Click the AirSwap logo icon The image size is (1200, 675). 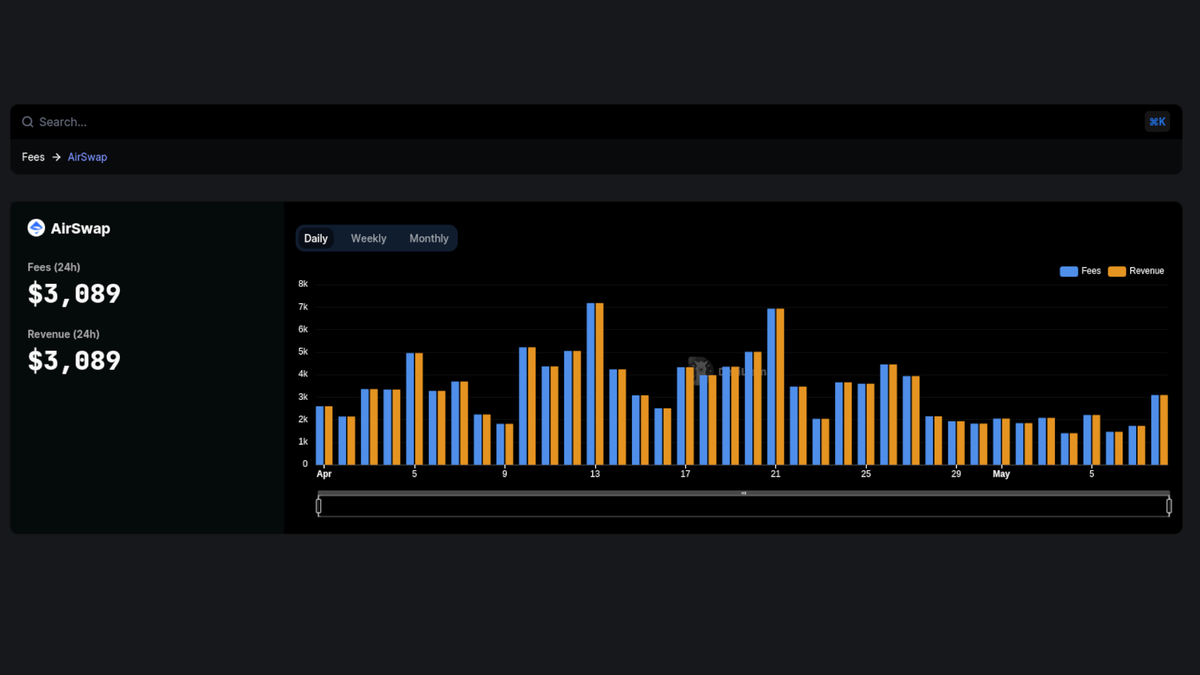pos(36,228)
